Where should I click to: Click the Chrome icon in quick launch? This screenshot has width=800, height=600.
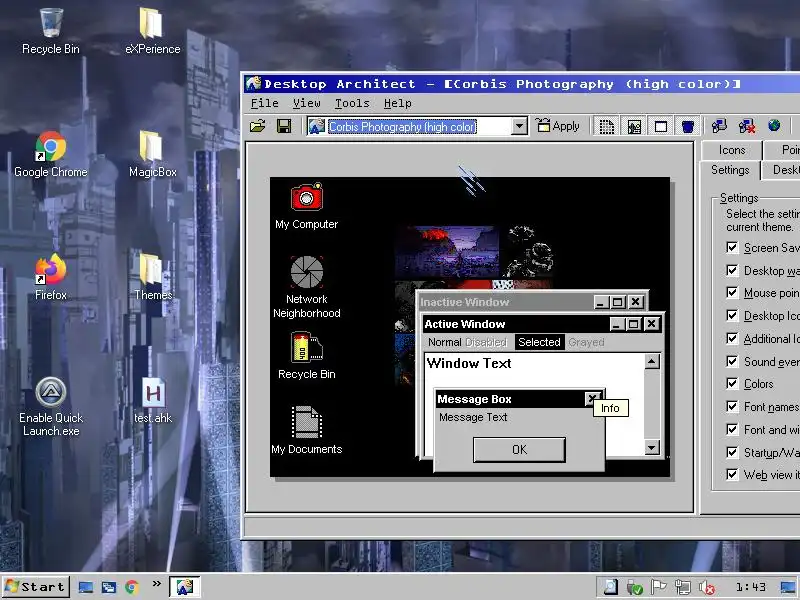click(132, 587)
